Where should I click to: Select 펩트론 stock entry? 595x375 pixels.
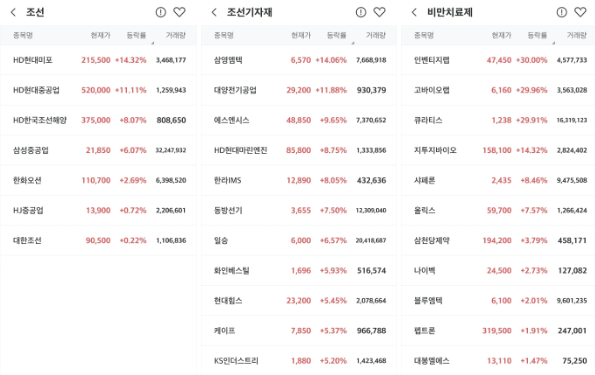tap(498, 331)
